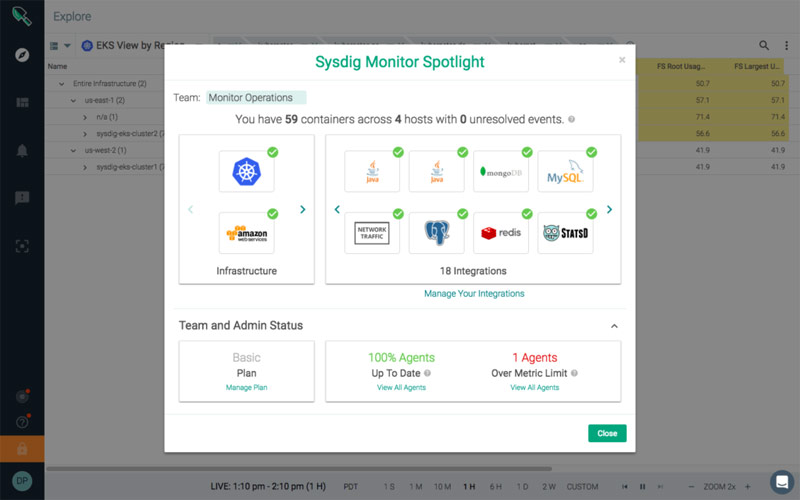Image resolution: width=800 pixels, height=500 pixels.
Task: Expand the n/a (1) tree node
Action: click(x=85, y=117)
